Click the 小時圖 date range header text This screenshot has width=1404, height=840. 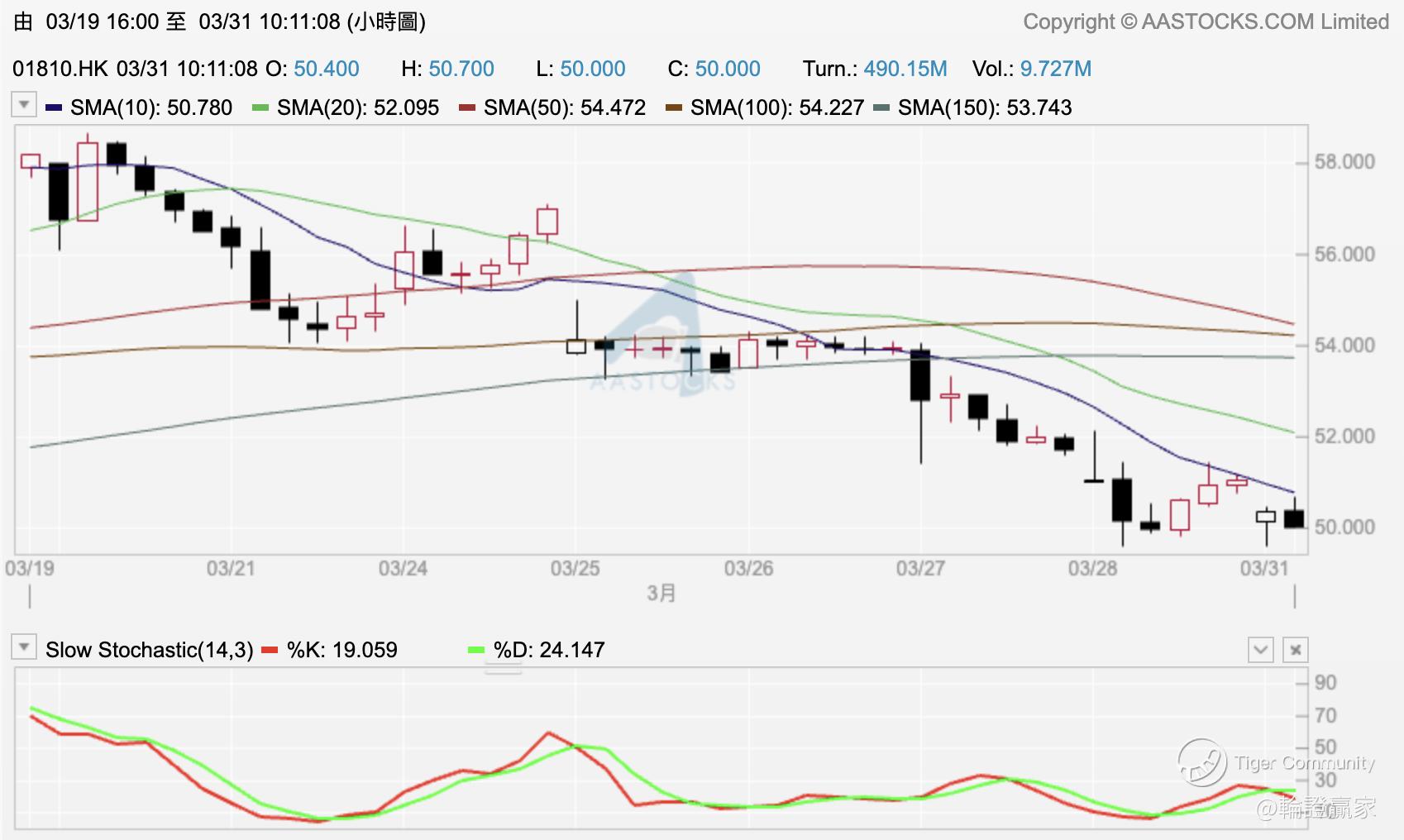pos(219,22)
